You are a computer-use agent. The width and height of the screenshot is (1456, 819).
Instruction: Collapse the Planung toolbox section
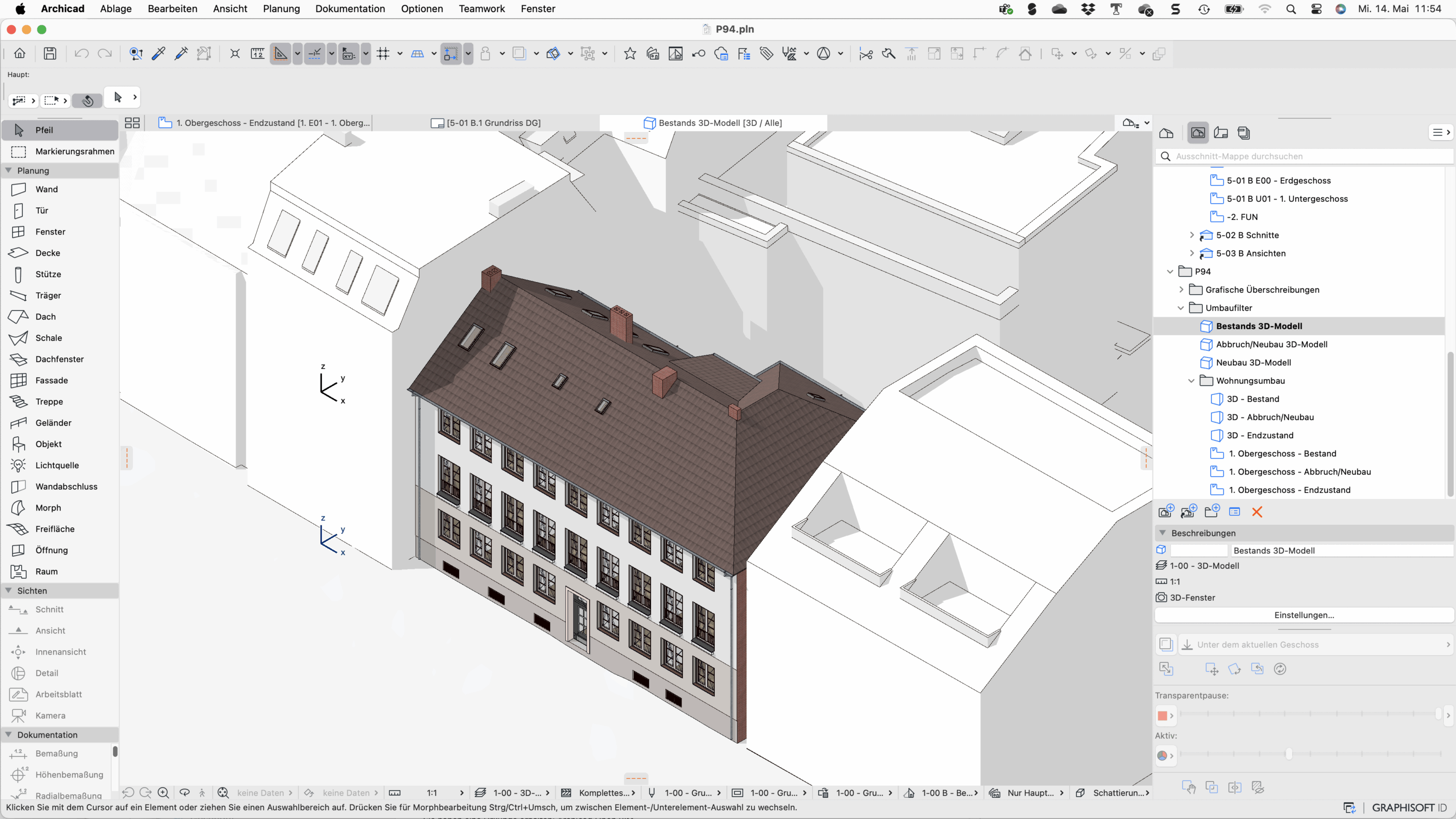(x=9, y=170)
